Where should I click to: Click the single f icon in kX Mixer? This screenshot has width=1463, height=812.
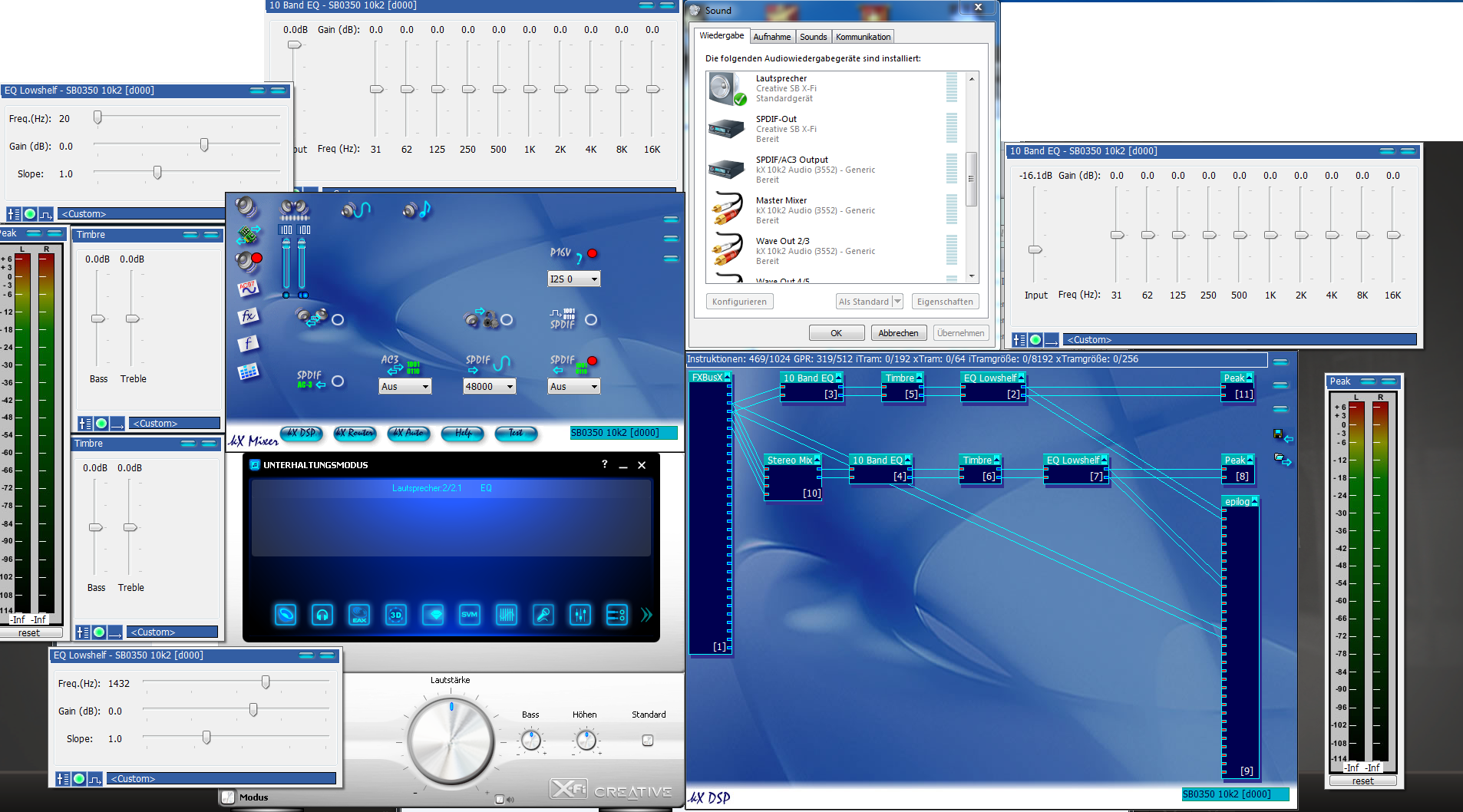[248, 344]
